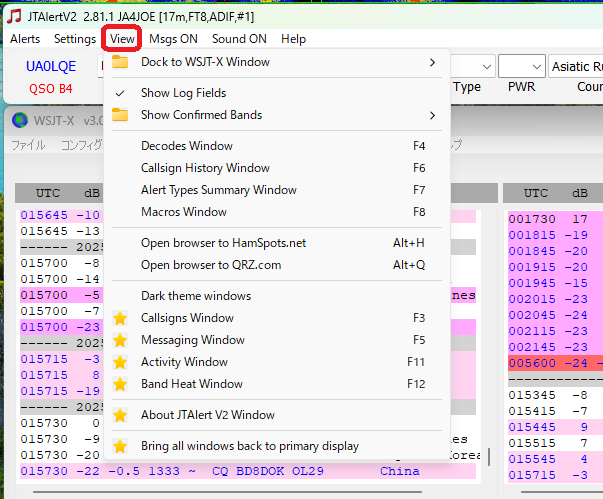Click the star icon next to Messaging Window
The height and width of the screenshot is (499, 603).
(x=120, y=340)
